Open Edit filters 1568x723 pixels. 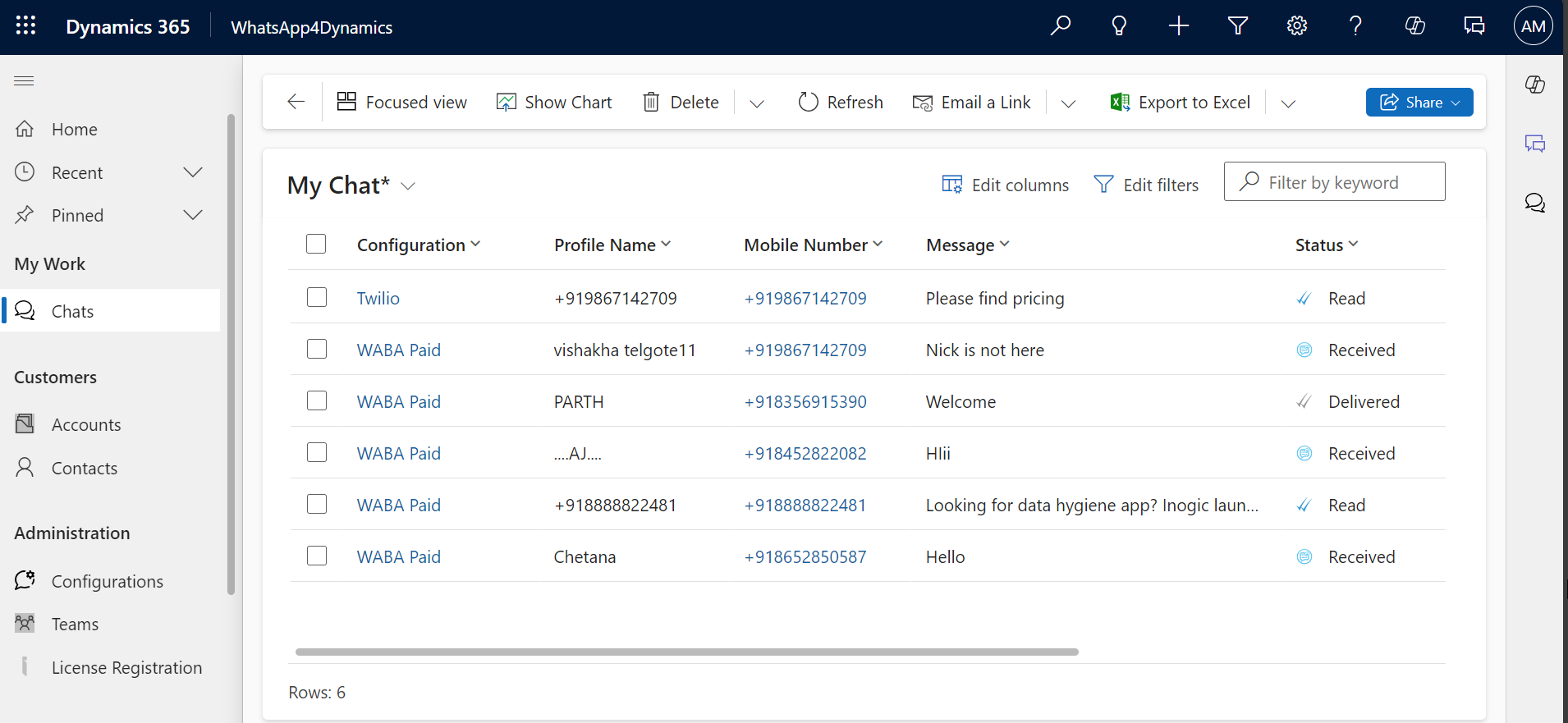(x=1146, y=185)
